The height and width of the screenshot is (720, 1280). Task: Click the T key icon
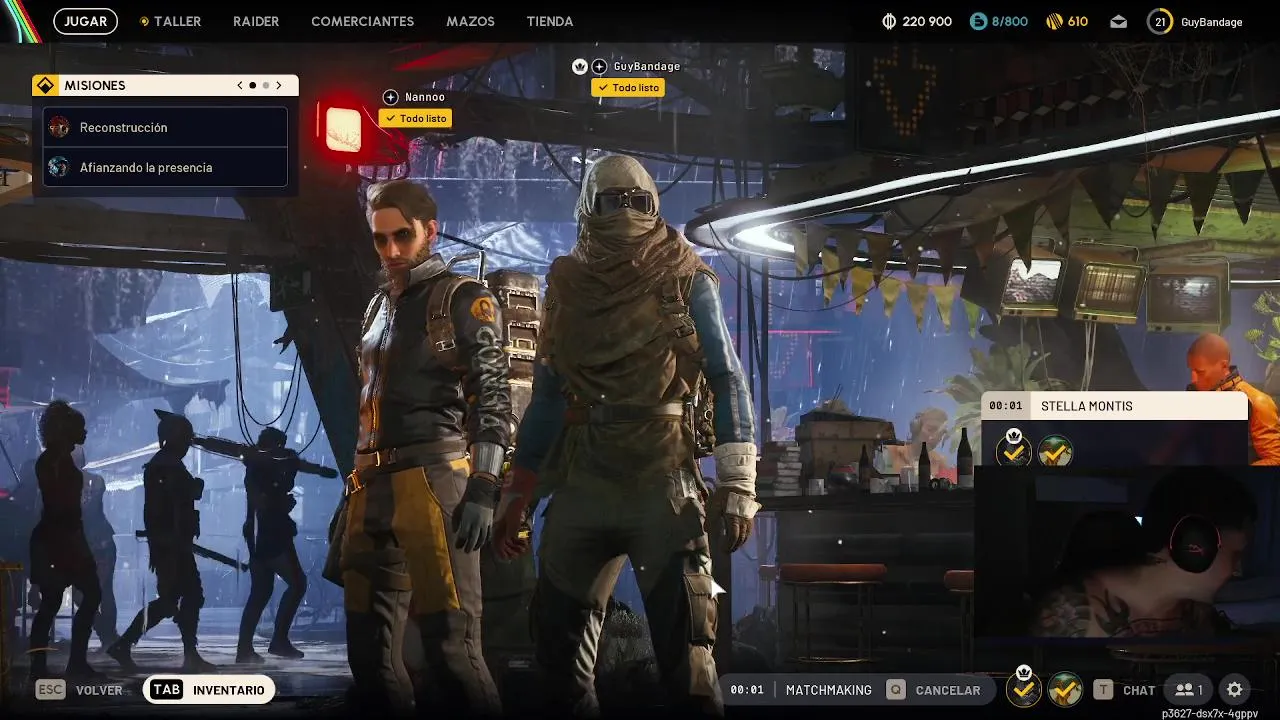[x=1103, y=690]
